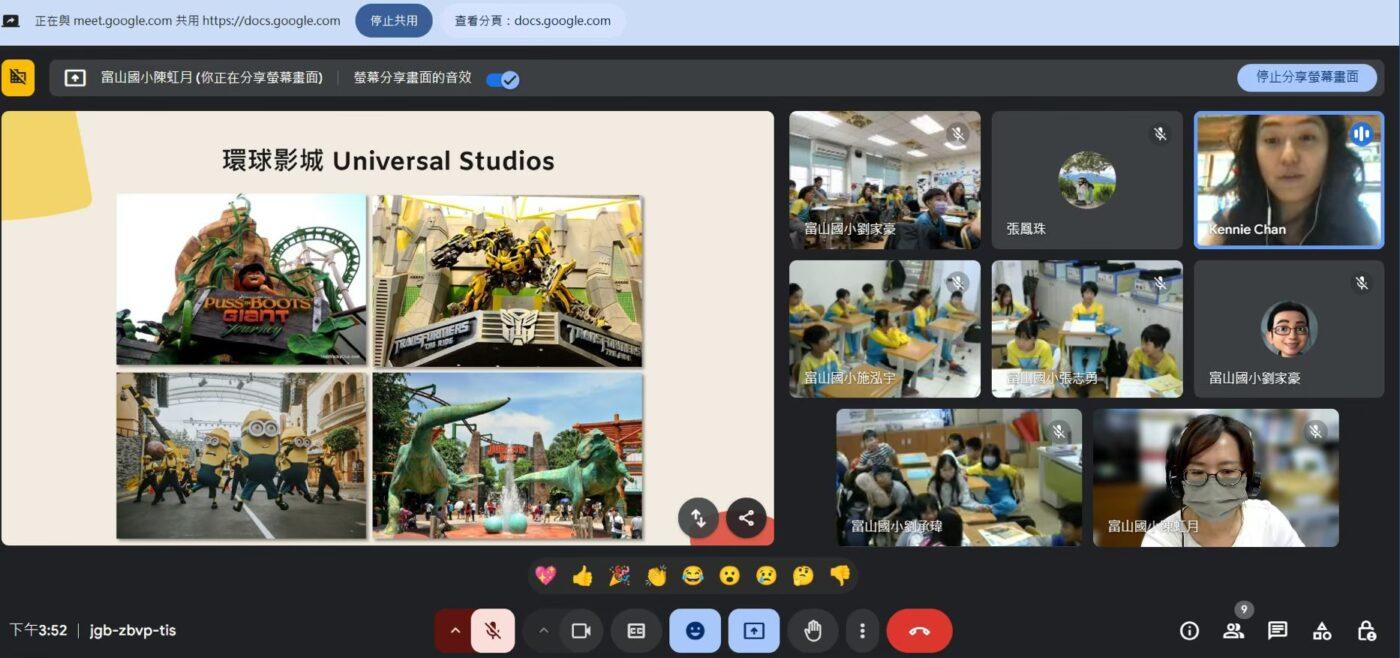1400x658 pixels.
Task: Click the share icon on slide
Action: pyautogui.click(x=746, y=518)
